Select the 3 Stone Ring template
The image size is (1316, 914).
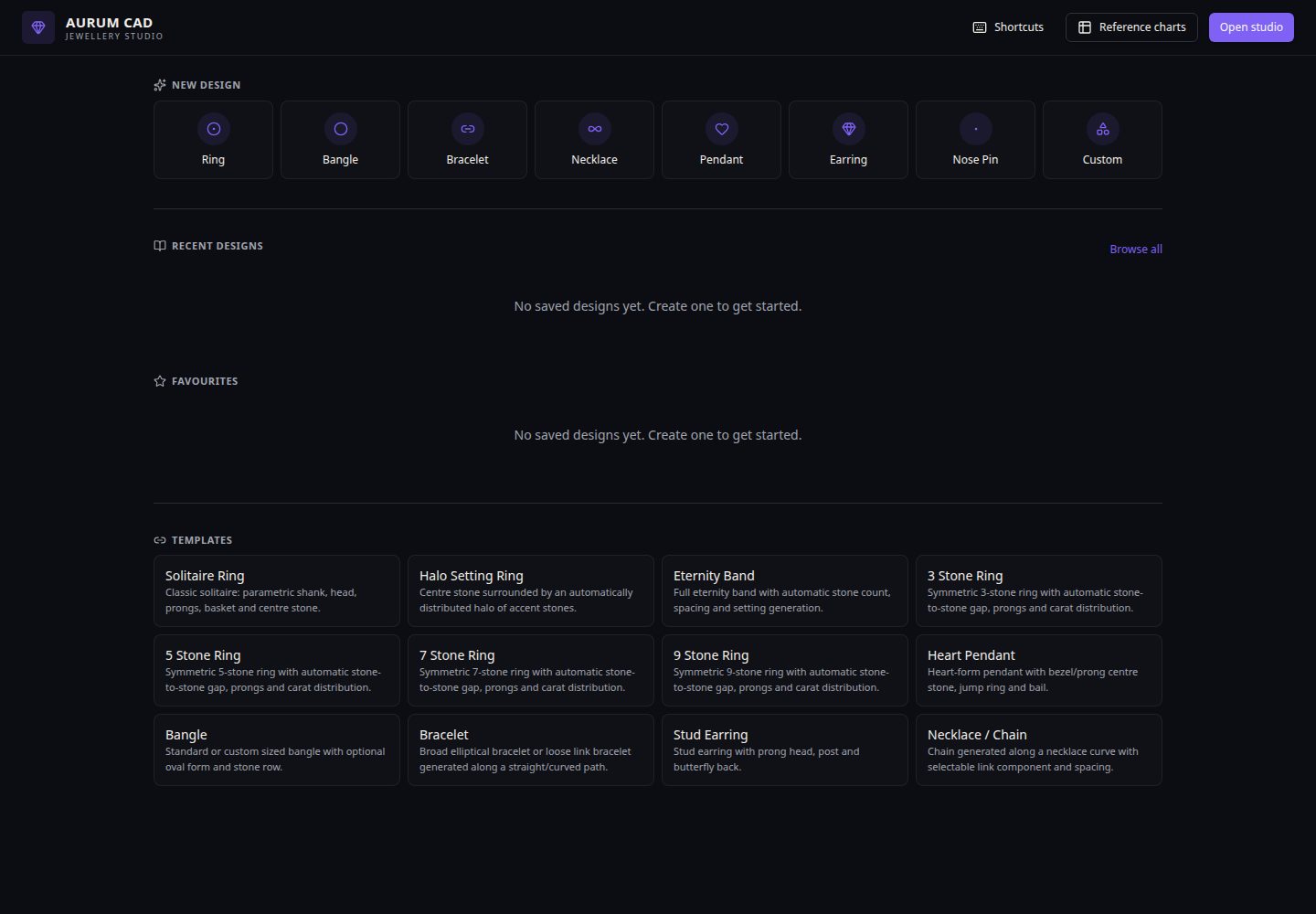pyautogui.click(x=1039, y=590)
